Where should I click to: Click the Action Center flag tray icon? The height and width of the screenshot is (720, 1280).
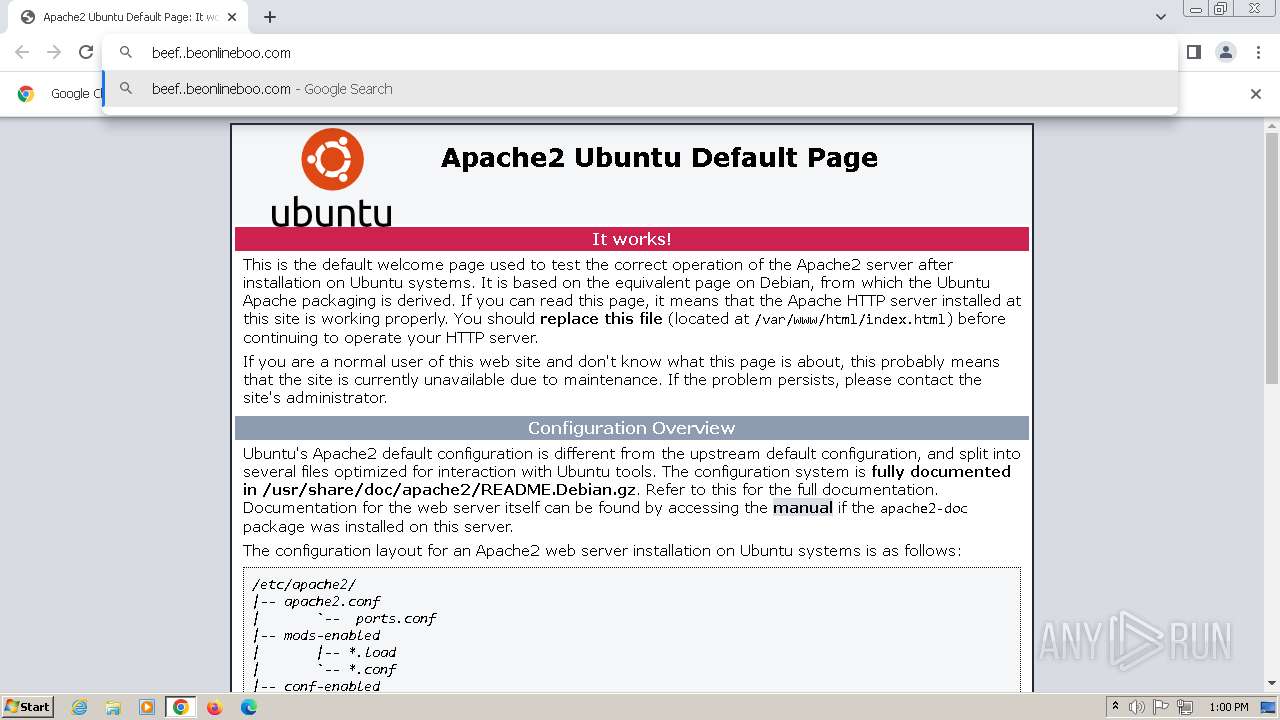click(1160, 707)
